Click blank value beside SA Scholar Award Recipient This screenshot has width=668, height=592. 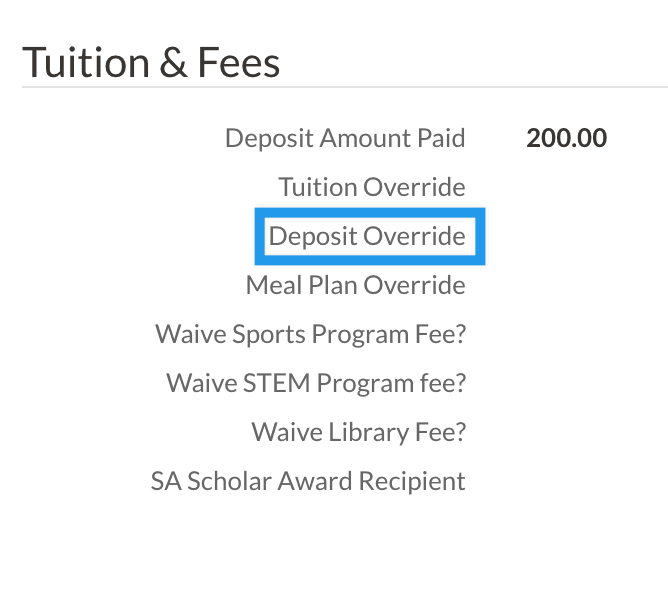point(566,481)
